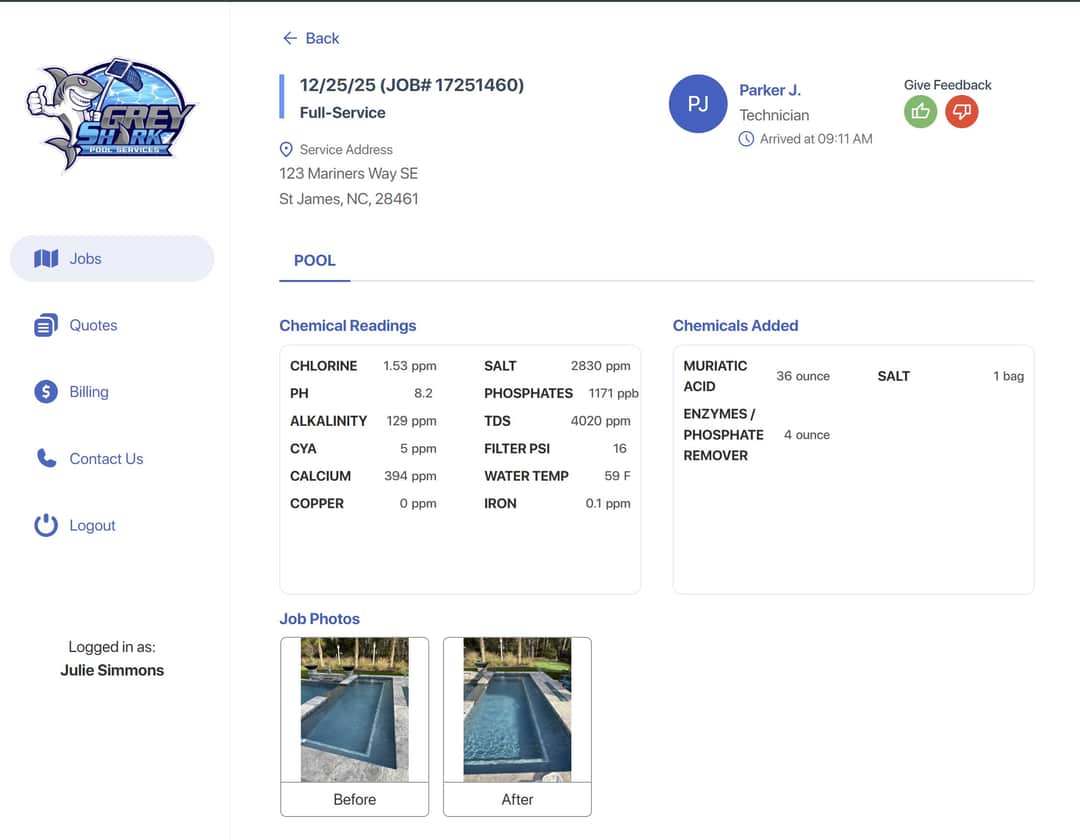Click the Quotes documents icon
The image size is (1080, 840).
pos(46,325)
